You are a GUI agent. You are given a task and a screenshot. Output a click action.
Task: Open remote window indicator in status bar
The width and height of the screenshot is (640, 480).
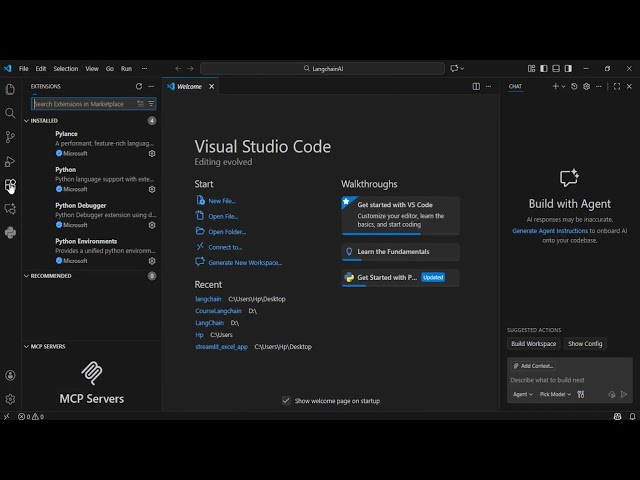click(7, 416)
